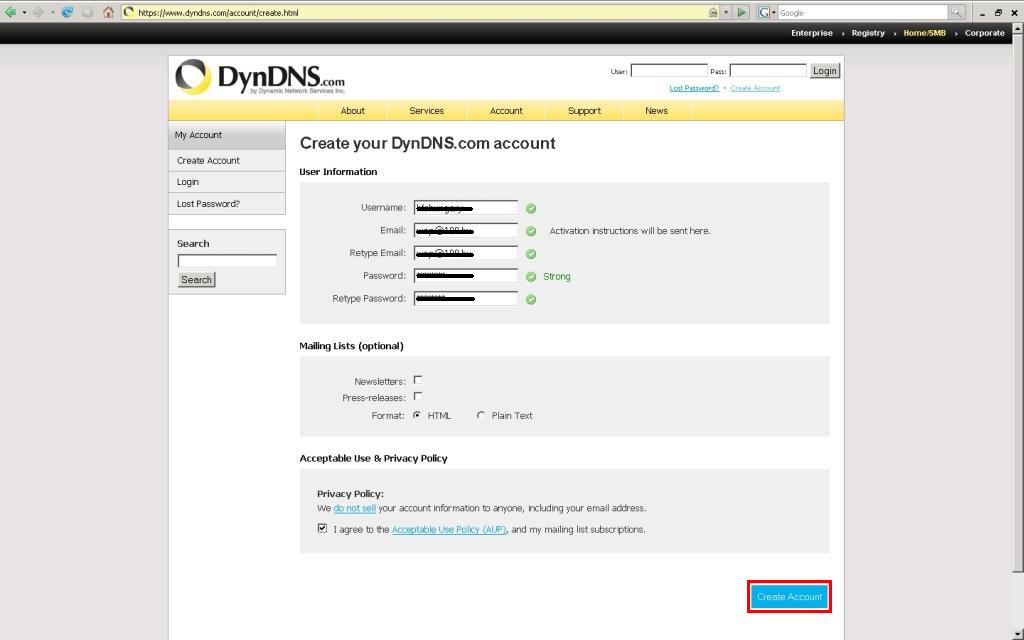
Task: Click into the Retype Password field
Action: point(466,299)
